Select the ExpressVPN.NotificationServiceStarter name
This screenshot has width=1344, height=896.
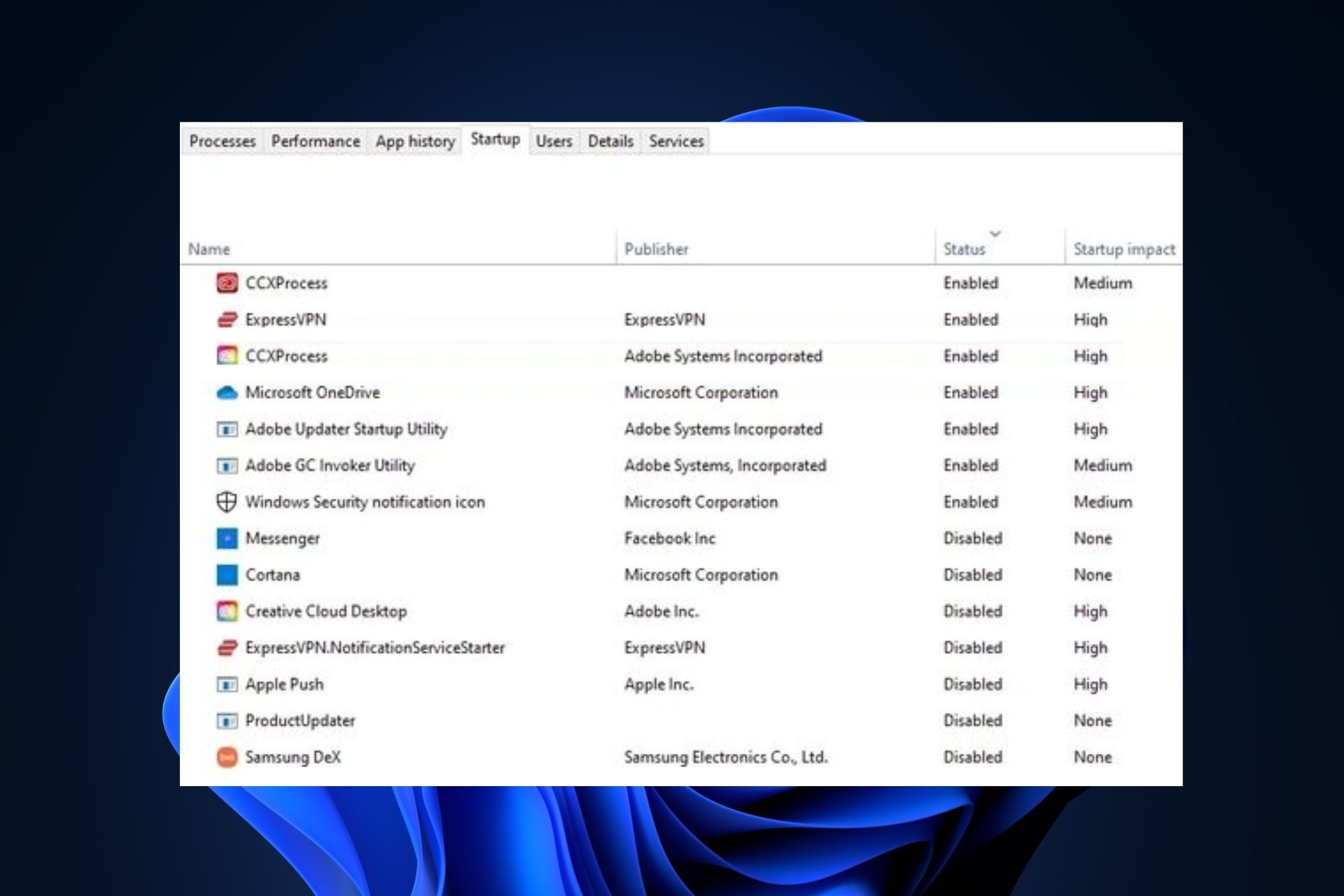click(x=374, y=647)
